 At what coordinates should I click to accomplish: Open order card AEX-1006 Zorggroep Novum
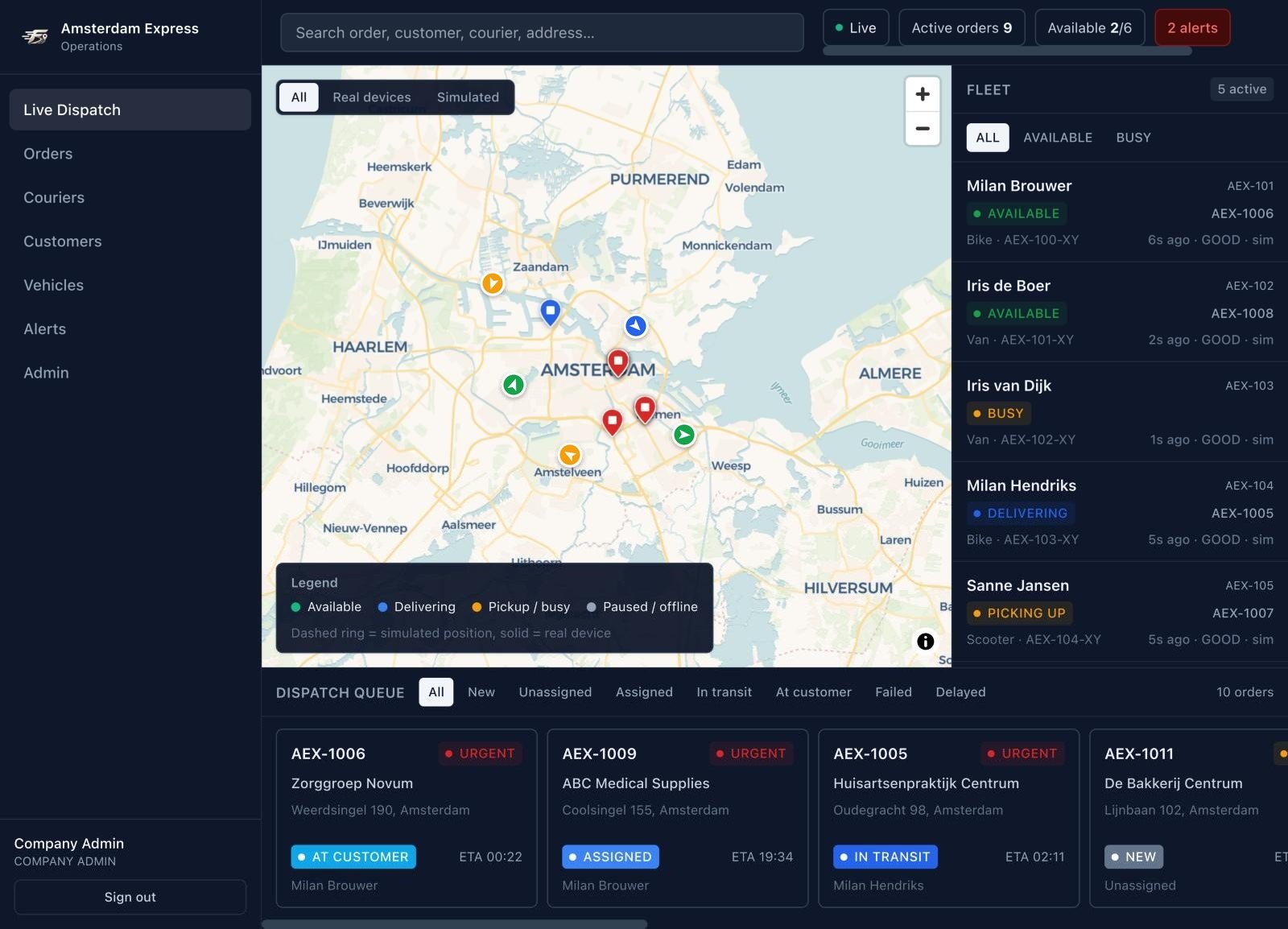tap(407, 818)
